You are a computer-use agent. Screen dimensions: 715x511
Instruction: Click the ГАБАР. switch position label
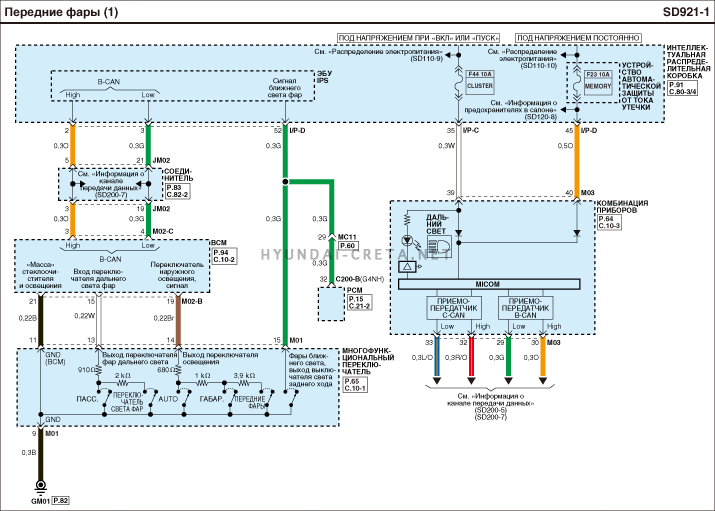click(212, 399)
